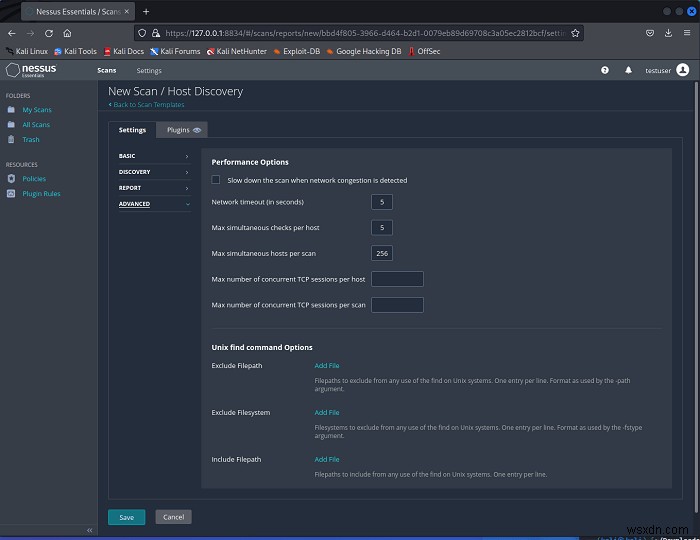Screen dimensions: 700x540
Task: Click the Nessus logo in header
Action: pos(31,70)
